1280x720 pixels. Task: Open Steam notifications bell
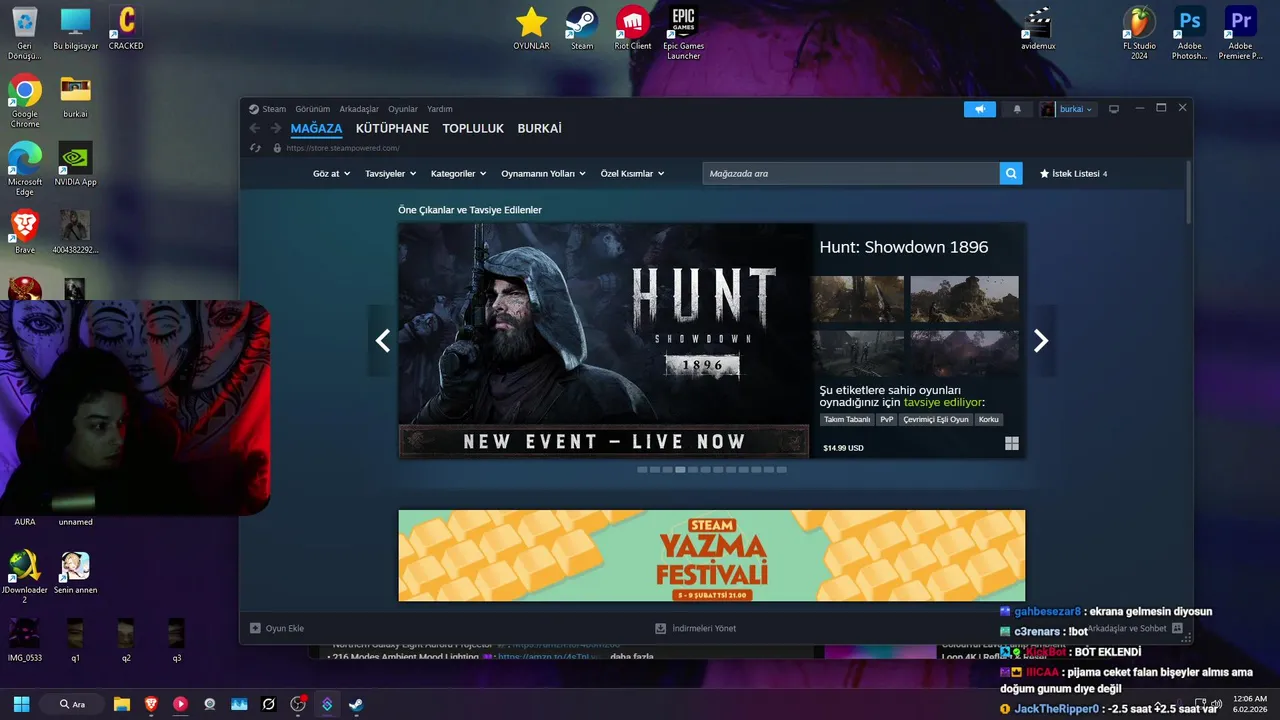pyautogui.click(x=1017, y=109)
